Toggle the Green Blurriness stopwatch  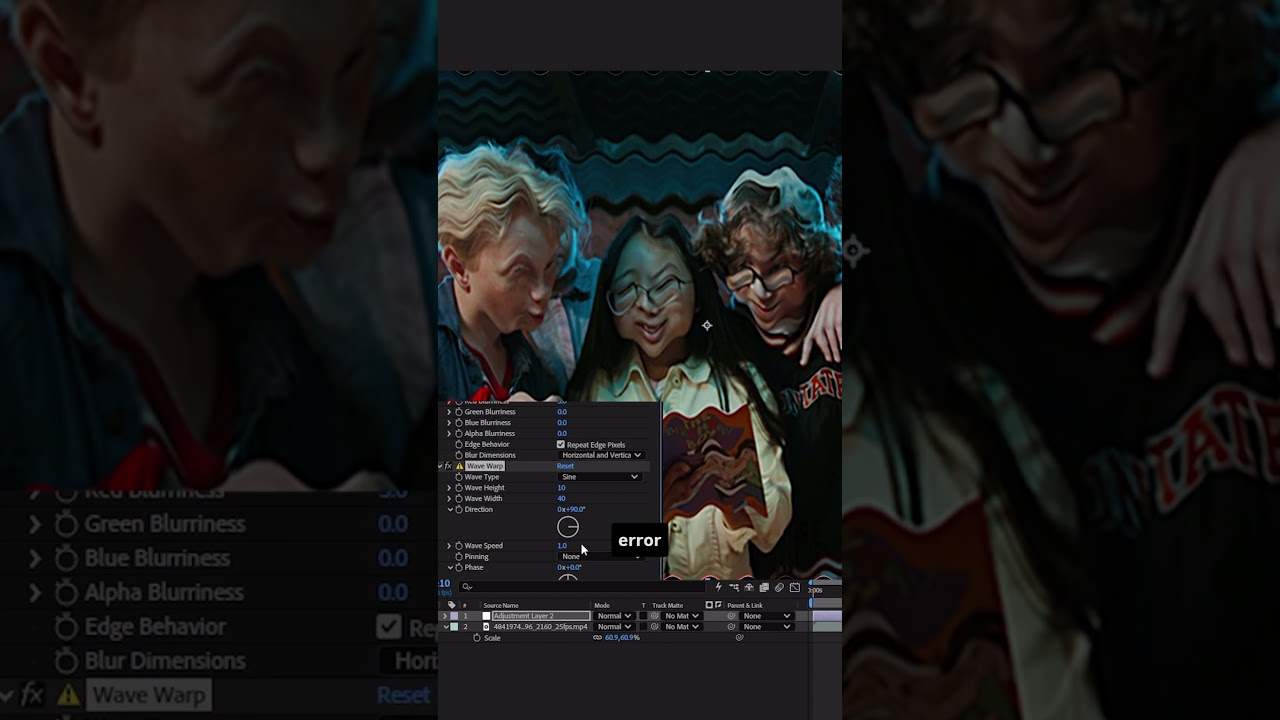pos(459,412)
